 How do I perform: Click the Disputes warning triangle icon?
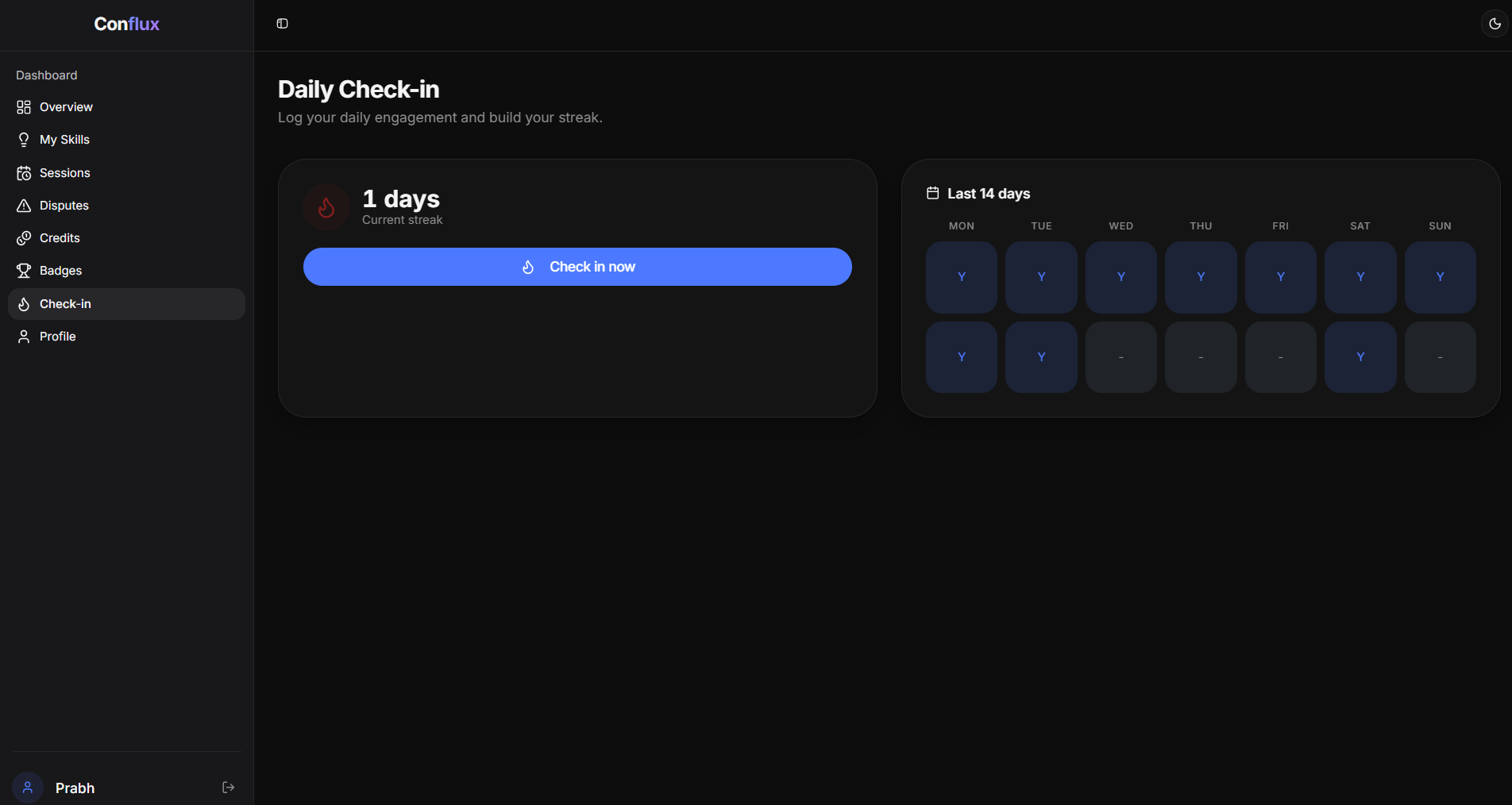[24, 206]
